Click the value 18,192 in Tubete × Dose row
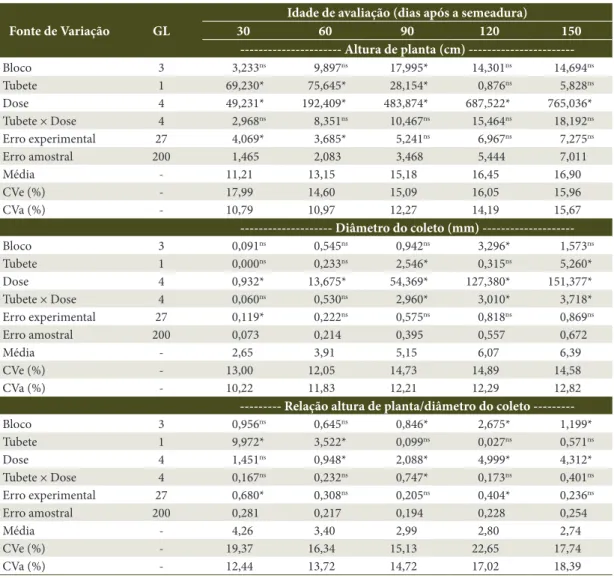 [x=574, y=121]
